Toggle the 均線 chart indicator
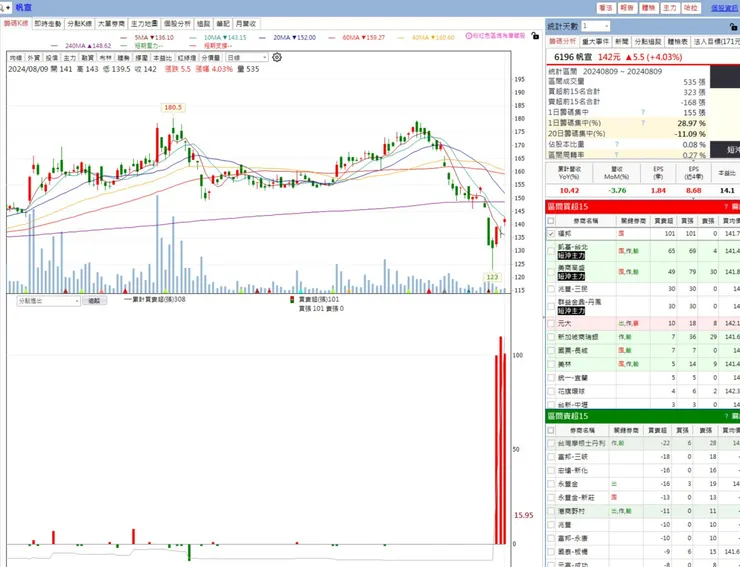The image size is (740, 567). (x=16, y=58)
